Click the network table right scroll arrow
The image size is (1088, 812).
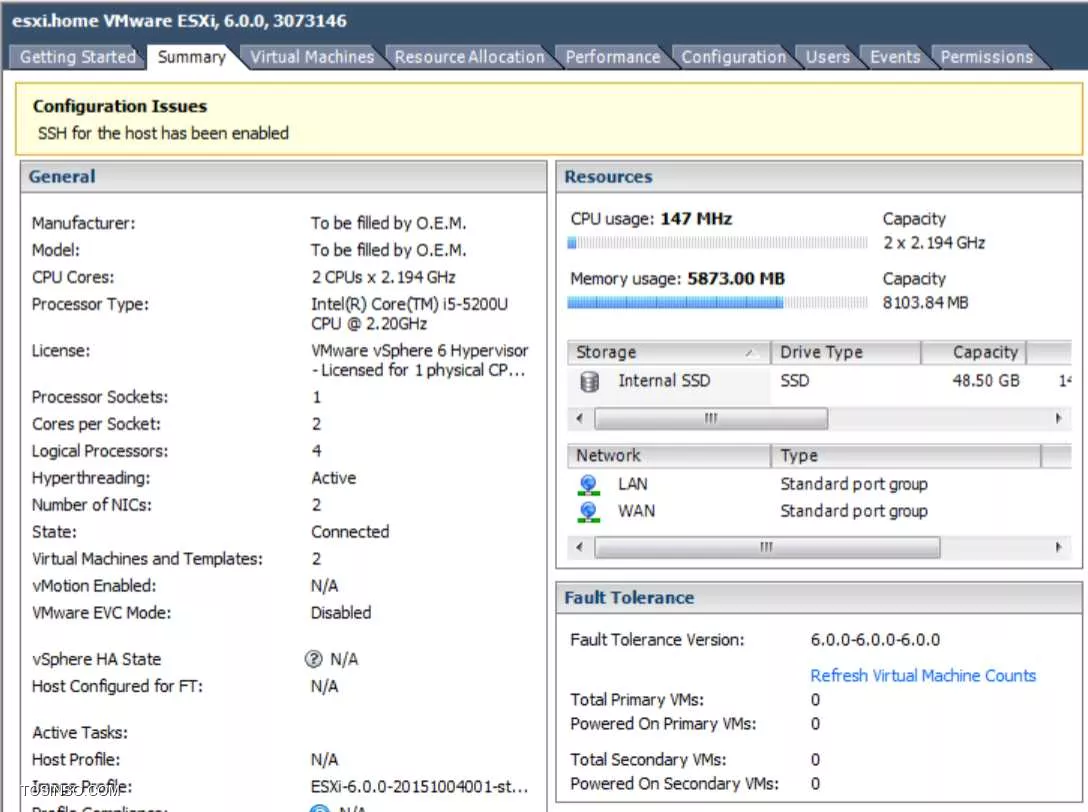click(1058, 548)
